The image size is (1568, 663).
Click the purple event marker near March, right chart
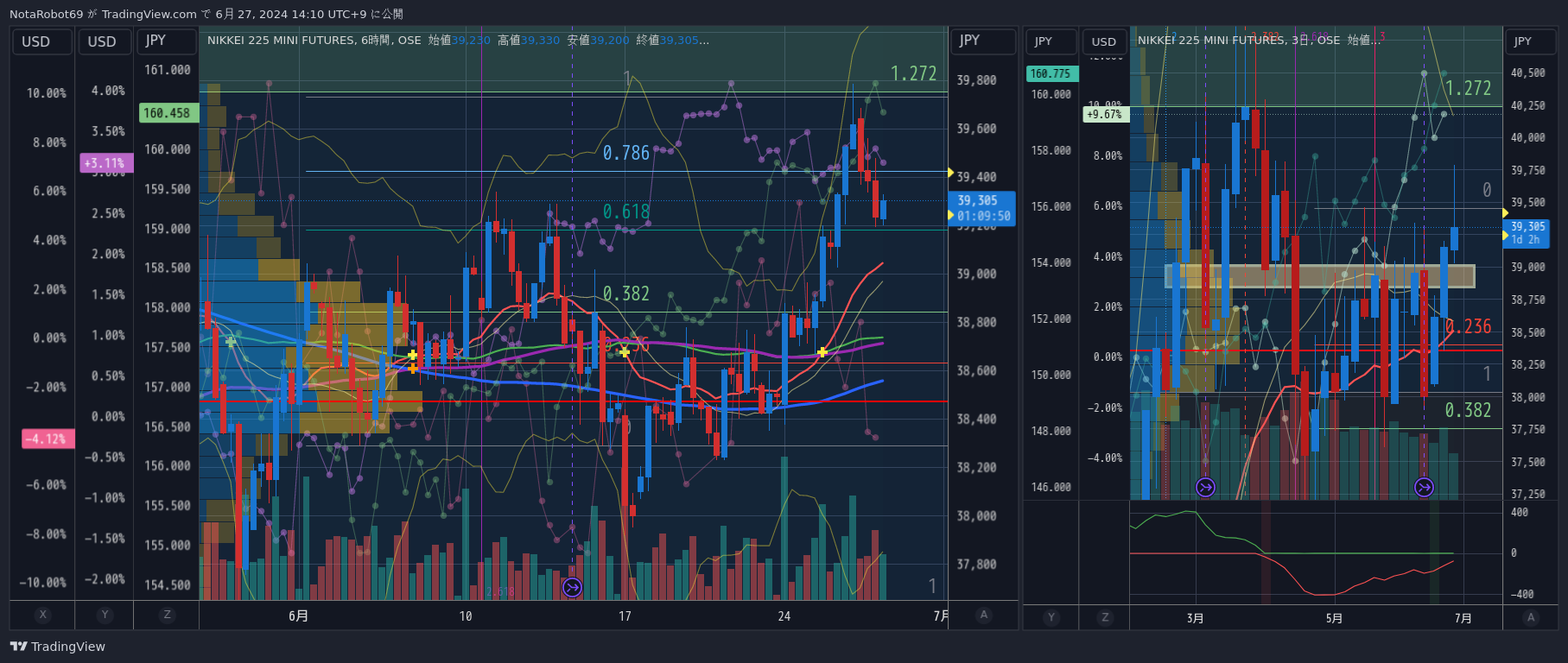1205,488
